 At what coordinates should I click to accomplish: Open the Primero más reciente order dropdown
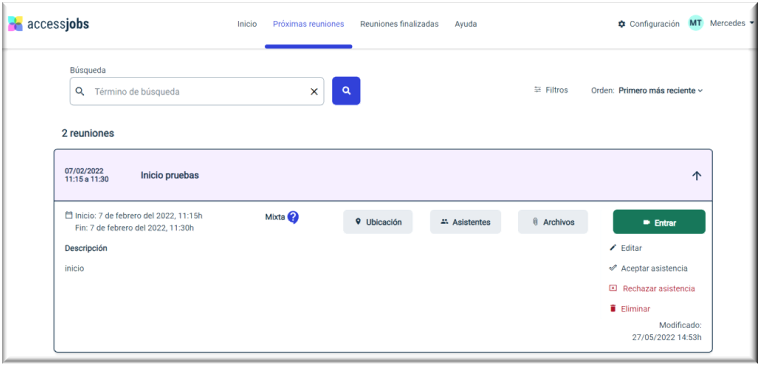pos(661,91)
